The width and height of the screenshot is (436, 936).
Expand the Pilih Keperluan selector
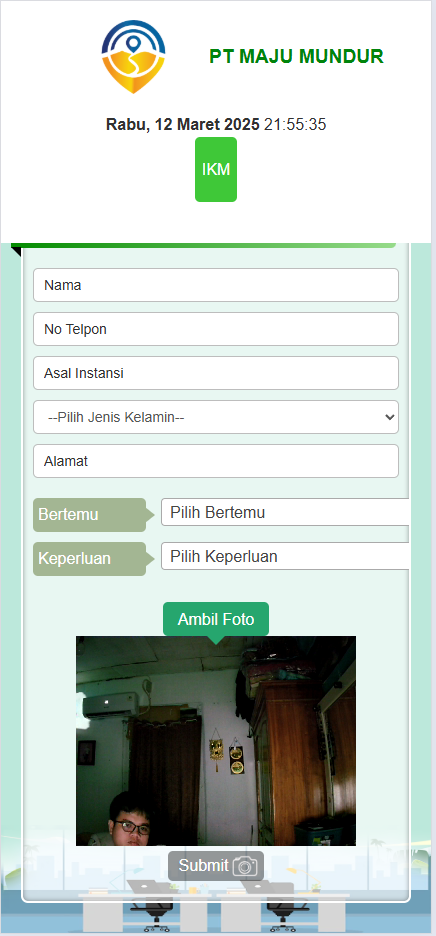[285, 556]
